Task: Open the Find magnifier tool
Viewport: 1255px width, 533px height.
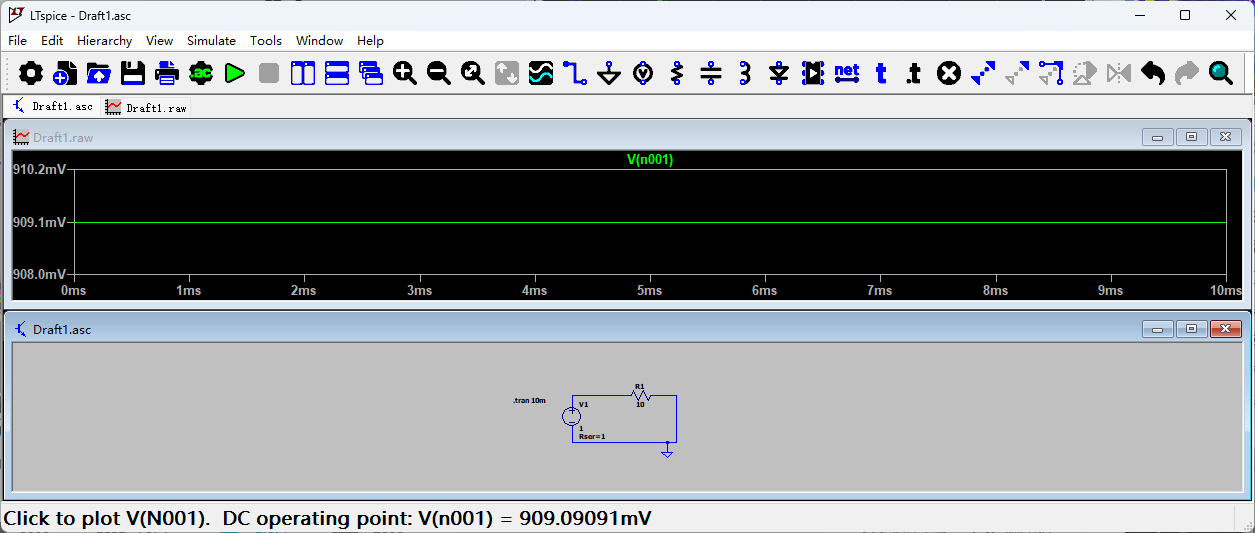Action: [x=1221, y=73]
